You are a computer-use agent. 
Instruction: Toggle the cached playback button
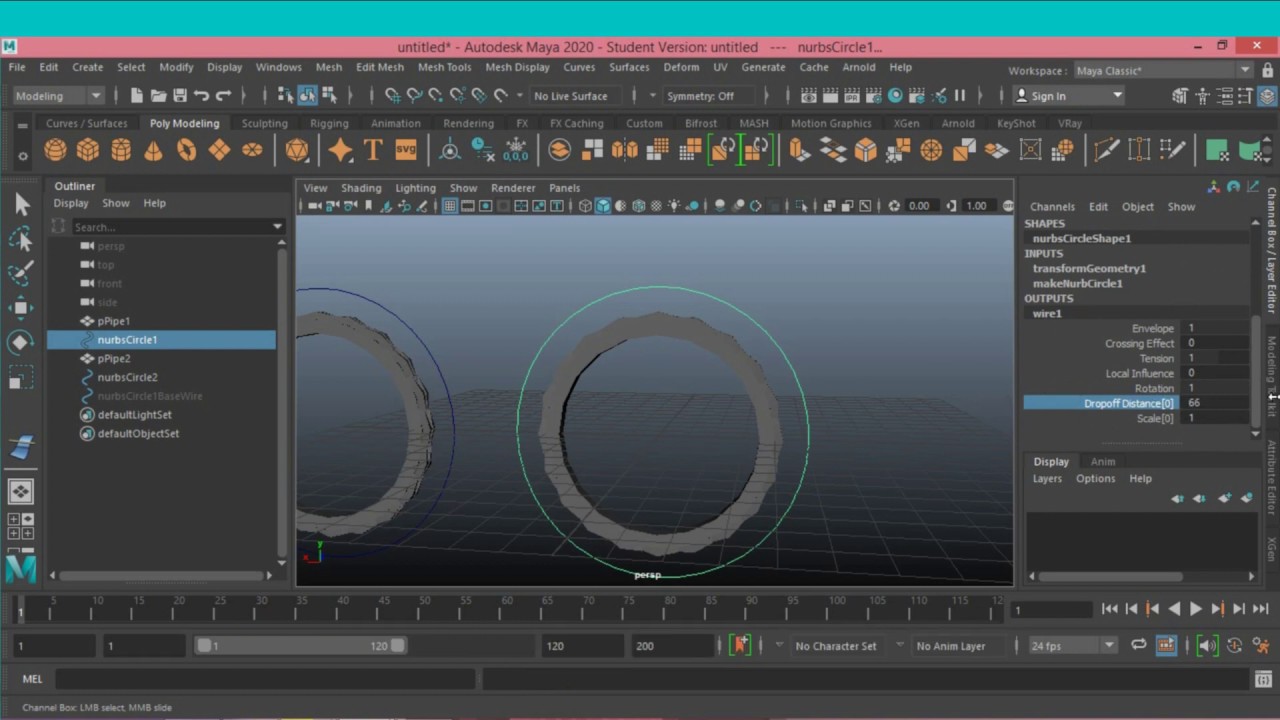click(1166, 646)
